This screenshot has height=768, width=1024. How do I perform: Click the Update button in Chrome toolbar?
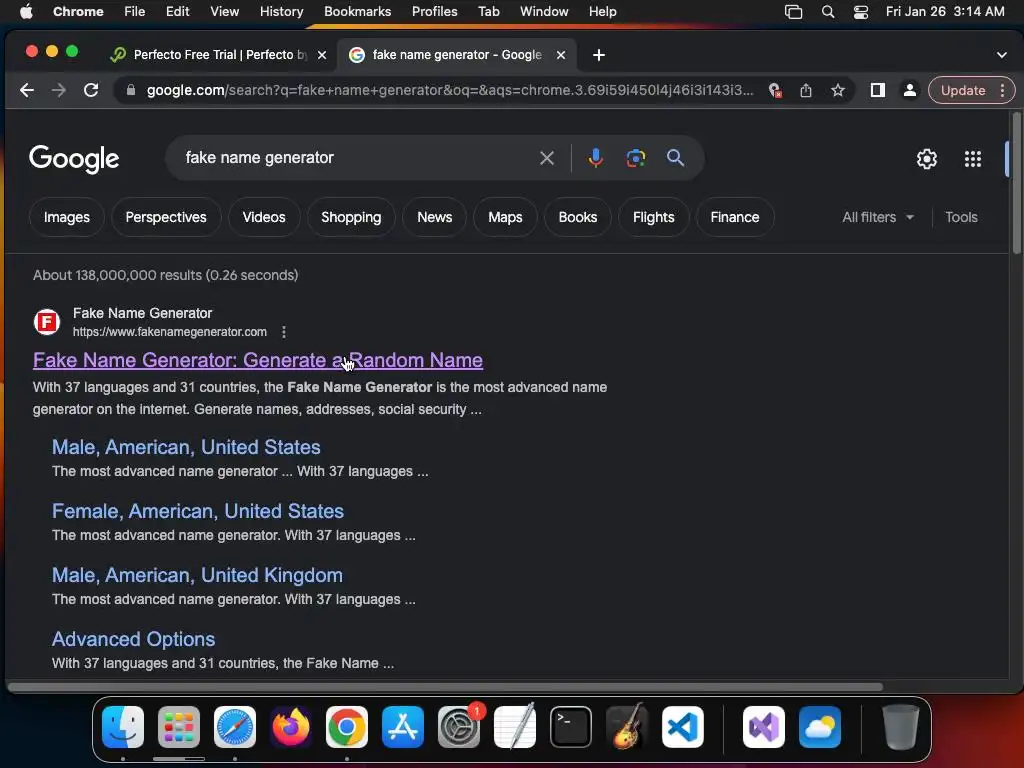click(x=963, y=90)
